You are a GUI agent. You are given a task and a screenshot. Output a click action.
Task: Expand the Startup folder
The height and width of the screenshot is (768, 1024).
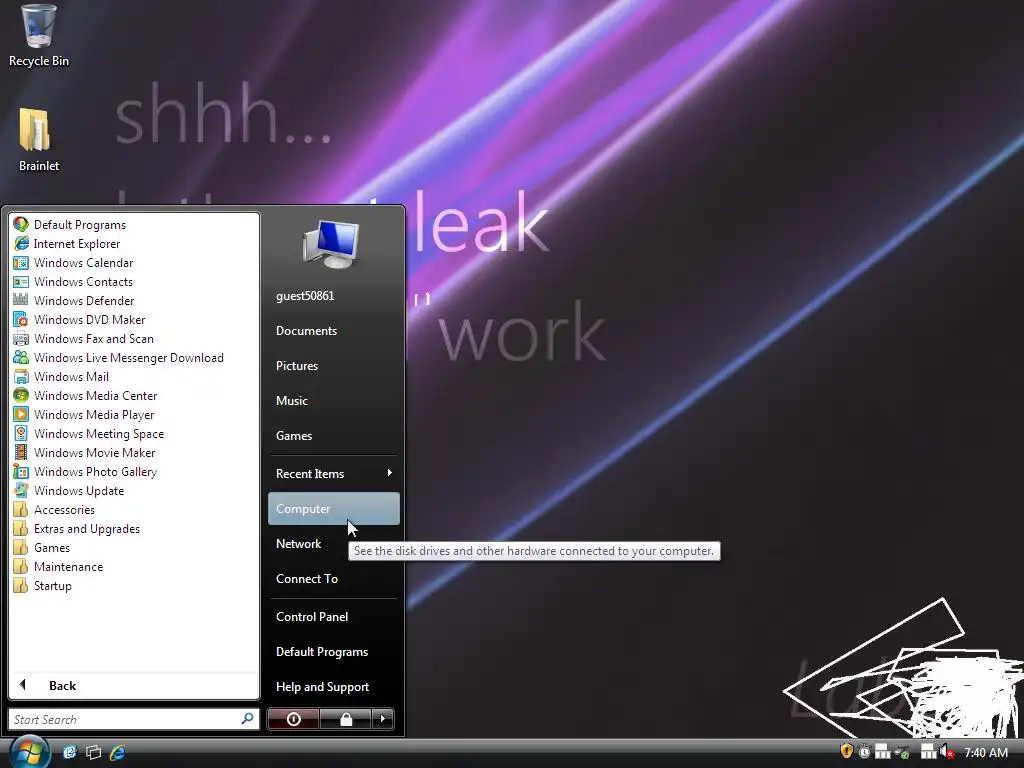[x=135, y=585]
